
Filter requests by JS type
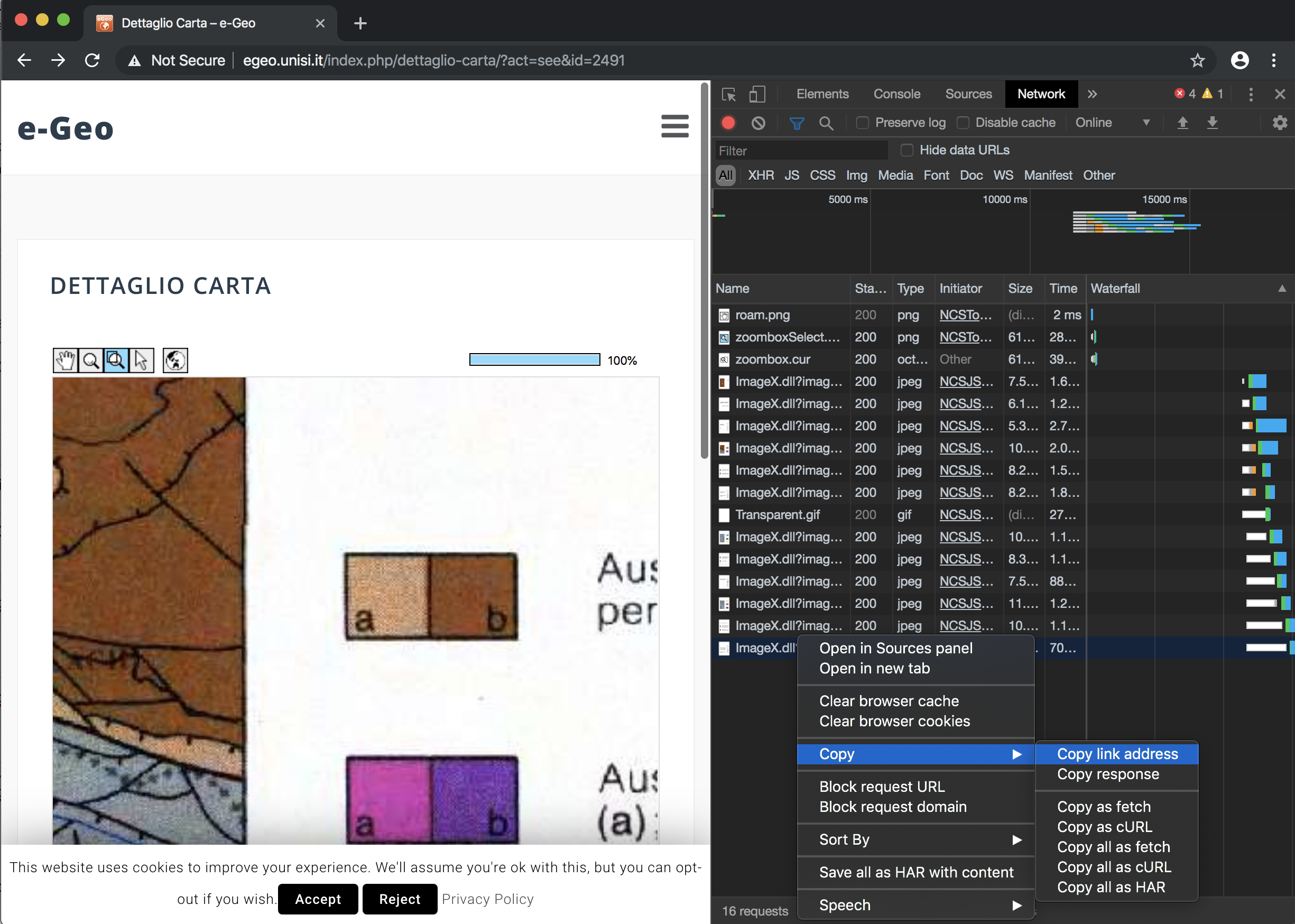coord(791,175)
